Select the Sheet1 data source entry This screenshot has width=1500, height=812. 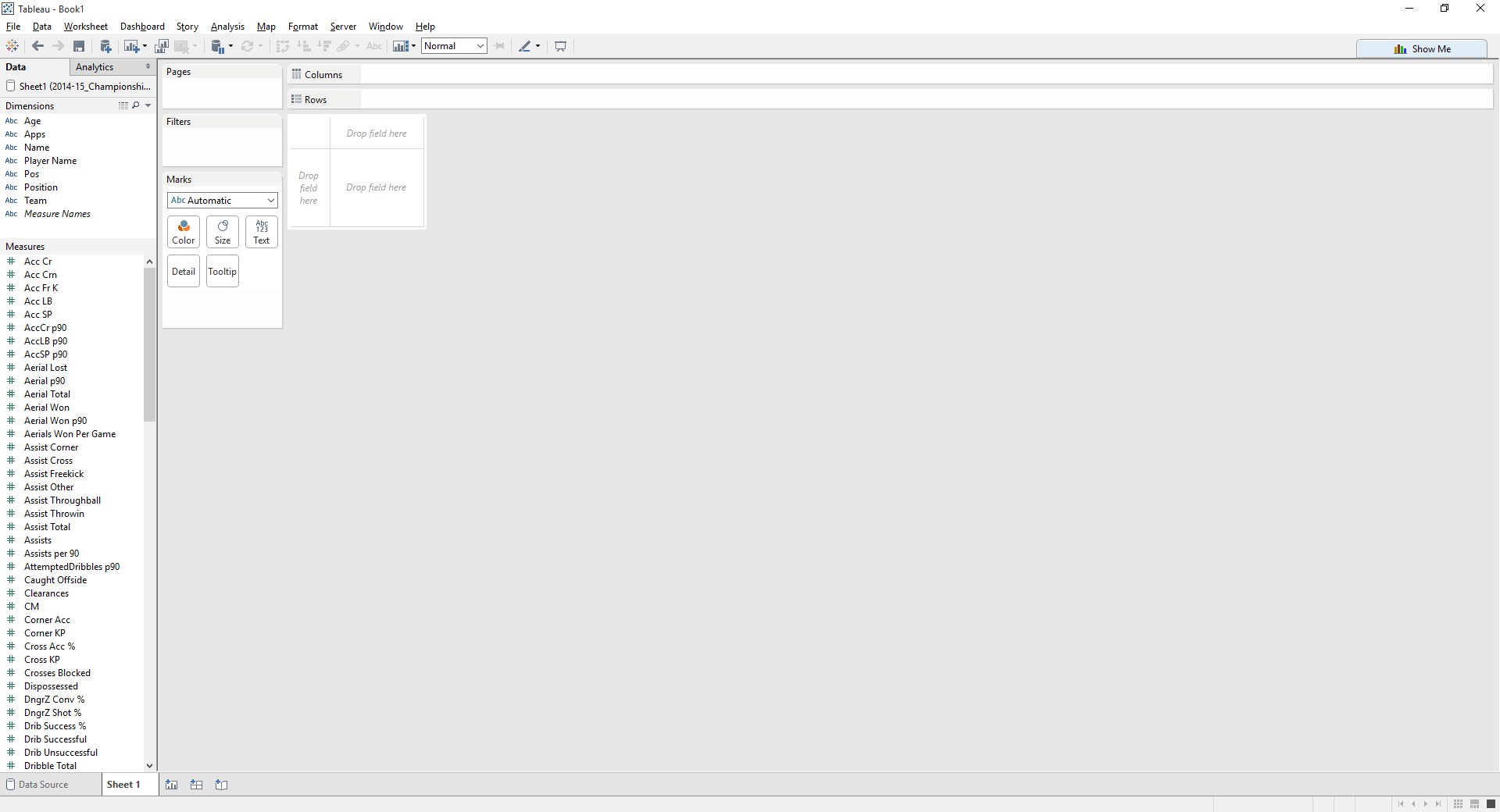point(78,87)
